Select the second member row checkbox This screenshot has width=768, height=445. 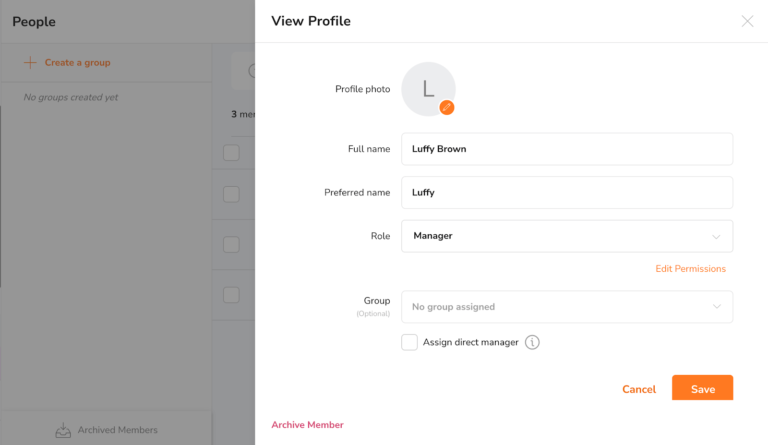pos(231,244)
